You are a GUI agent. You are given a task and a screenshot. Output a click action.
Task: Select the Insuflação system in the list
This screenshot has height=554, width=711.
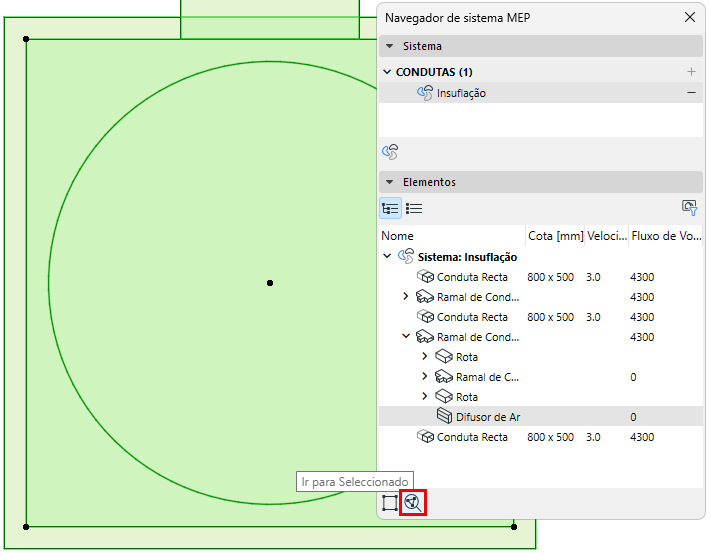click(541, 93)
